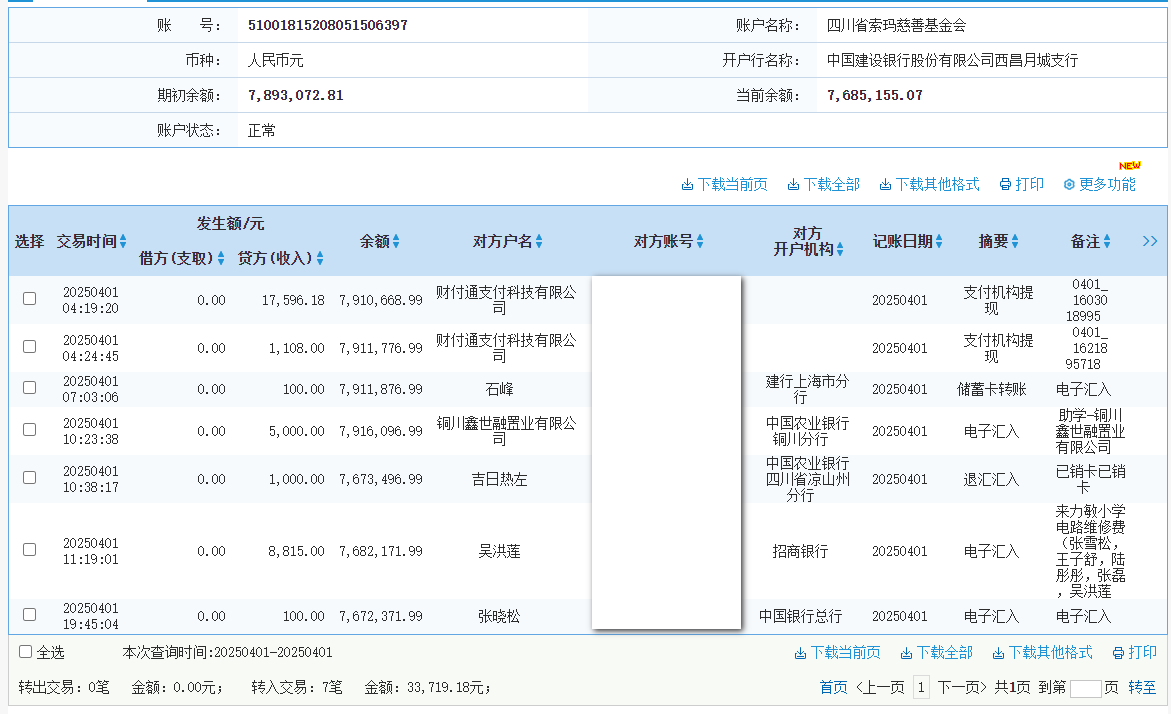The image size is (1171, 714).
Task: Select the 吴洪莲 transaction checkbox
Action: [x=30, y=550]
